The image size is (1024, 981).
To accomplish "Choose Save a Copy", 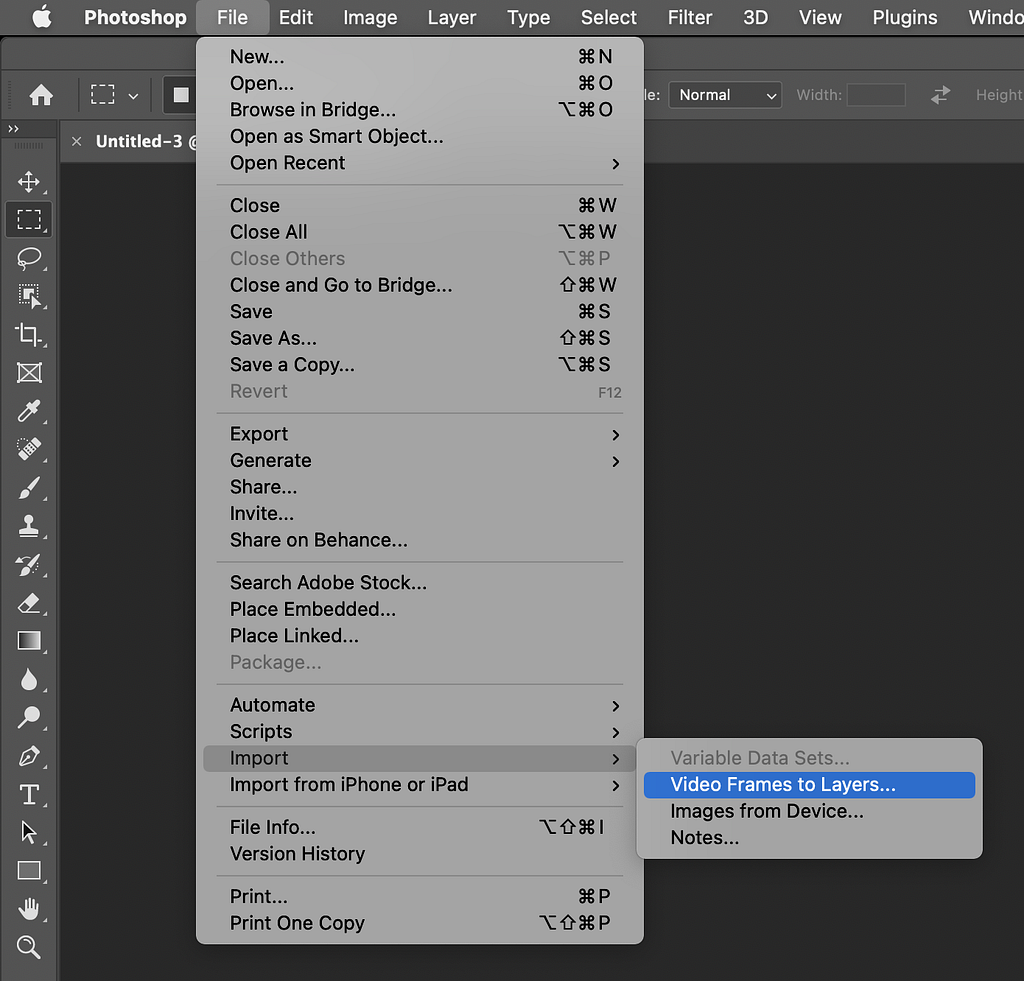I will point(419,364).
